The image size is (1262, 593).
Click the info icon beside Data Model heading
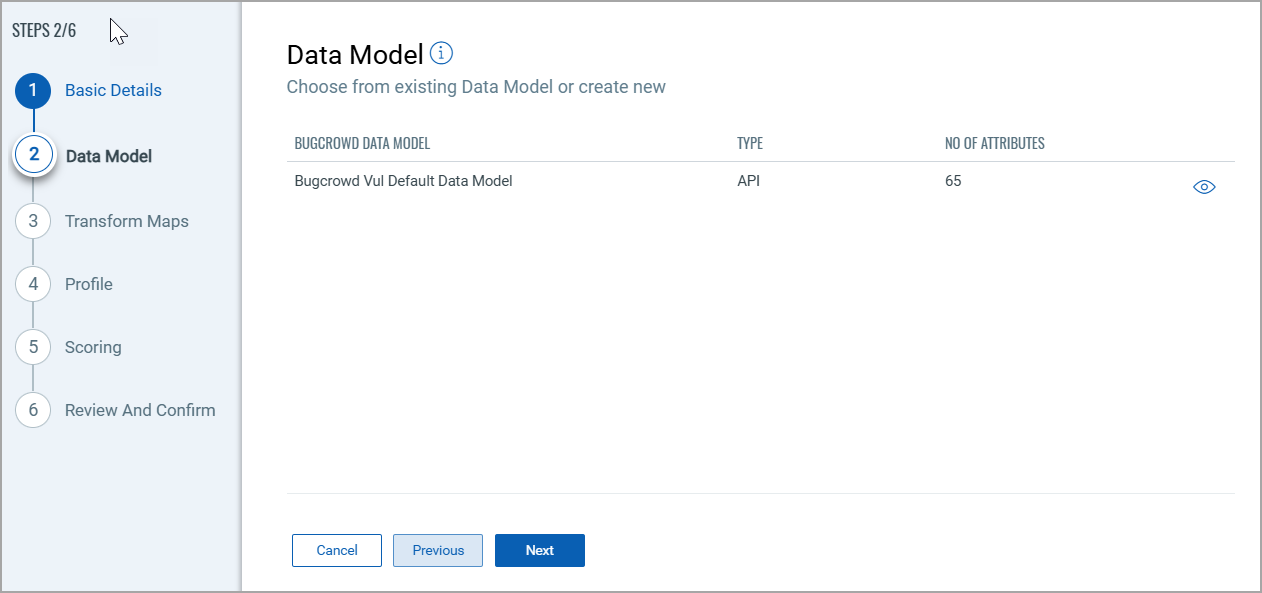pyautogui.click(x=441, y=53)
